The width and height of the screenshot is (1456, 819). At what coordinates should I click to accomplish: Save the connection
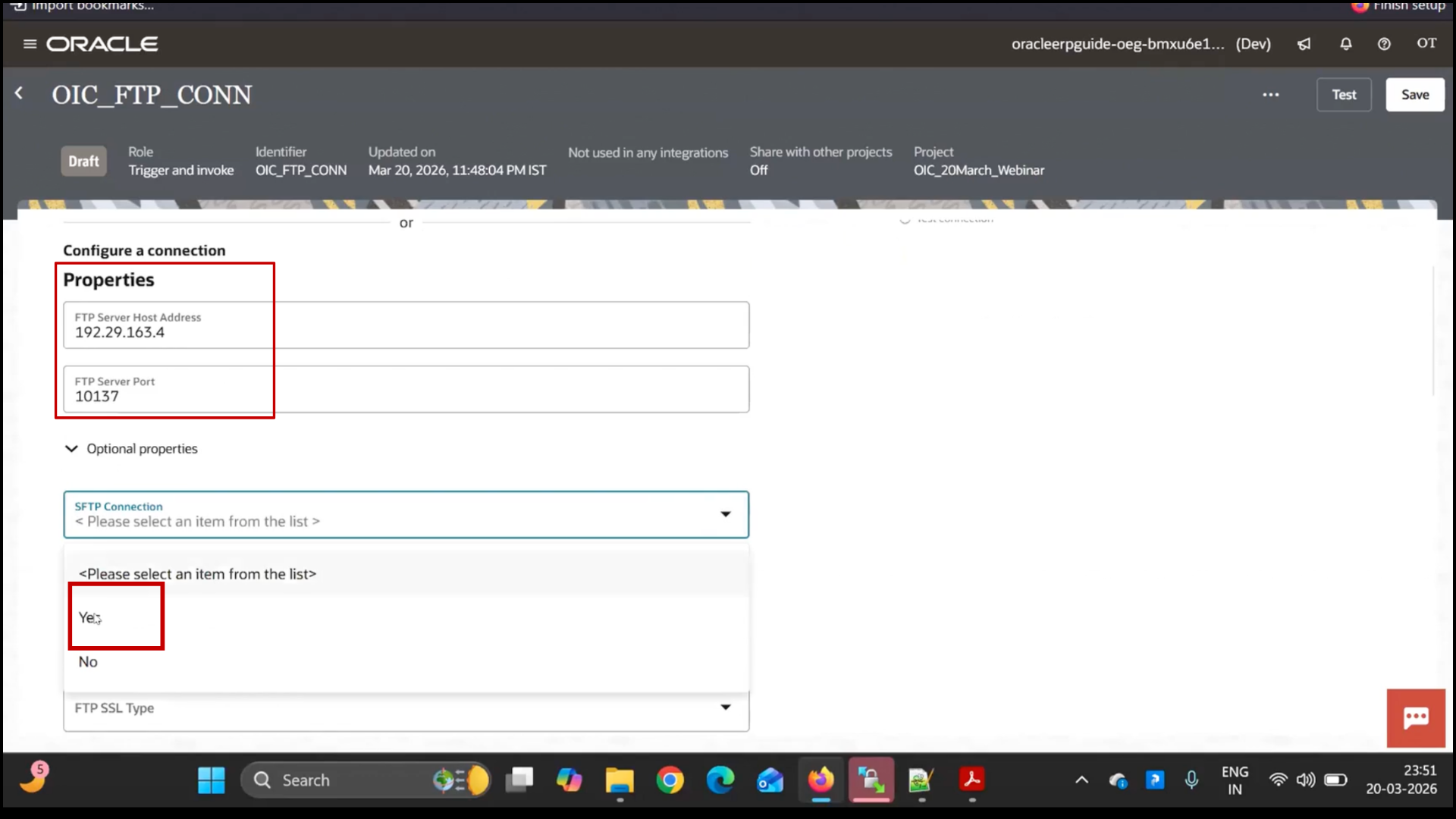click(1415, 95)
